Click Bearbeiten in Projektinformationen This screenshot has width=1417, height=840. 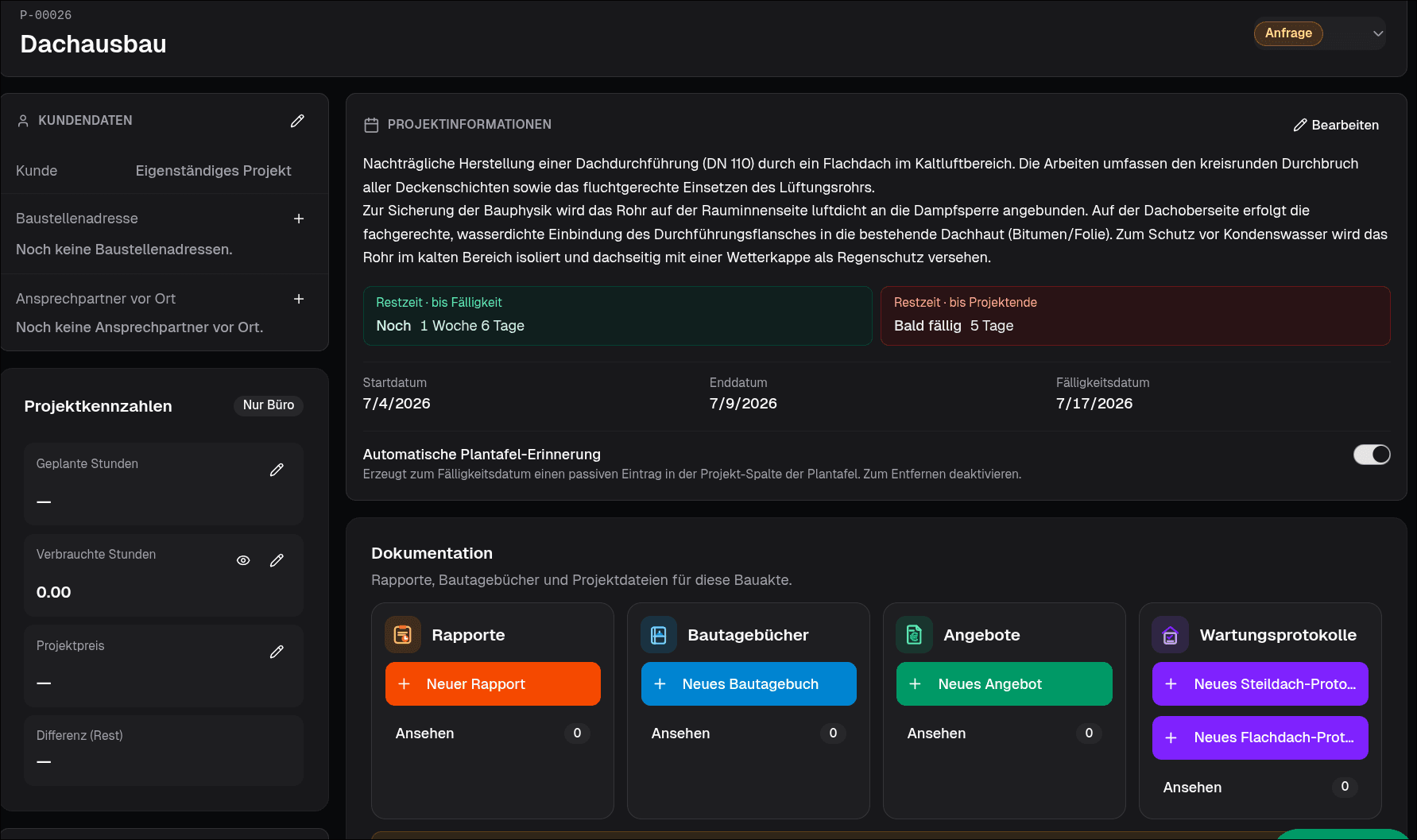(1336, 125)
